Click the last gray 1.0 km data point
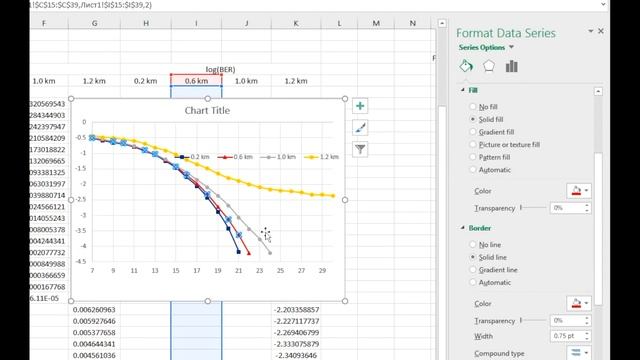This screenshot has height=360, width=640. tap(270, 253)
